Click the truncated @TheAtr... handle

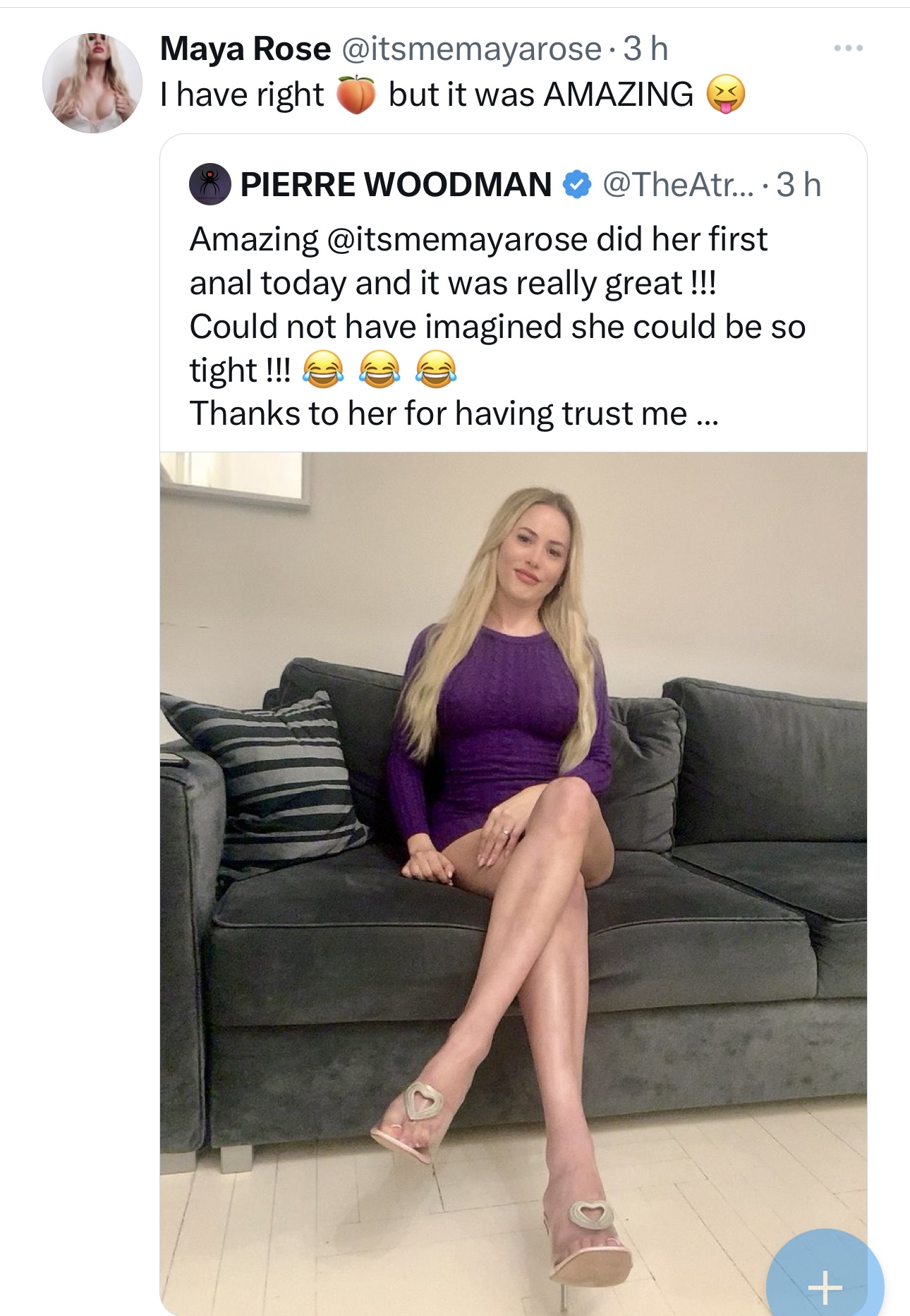[x=678, y=185]
